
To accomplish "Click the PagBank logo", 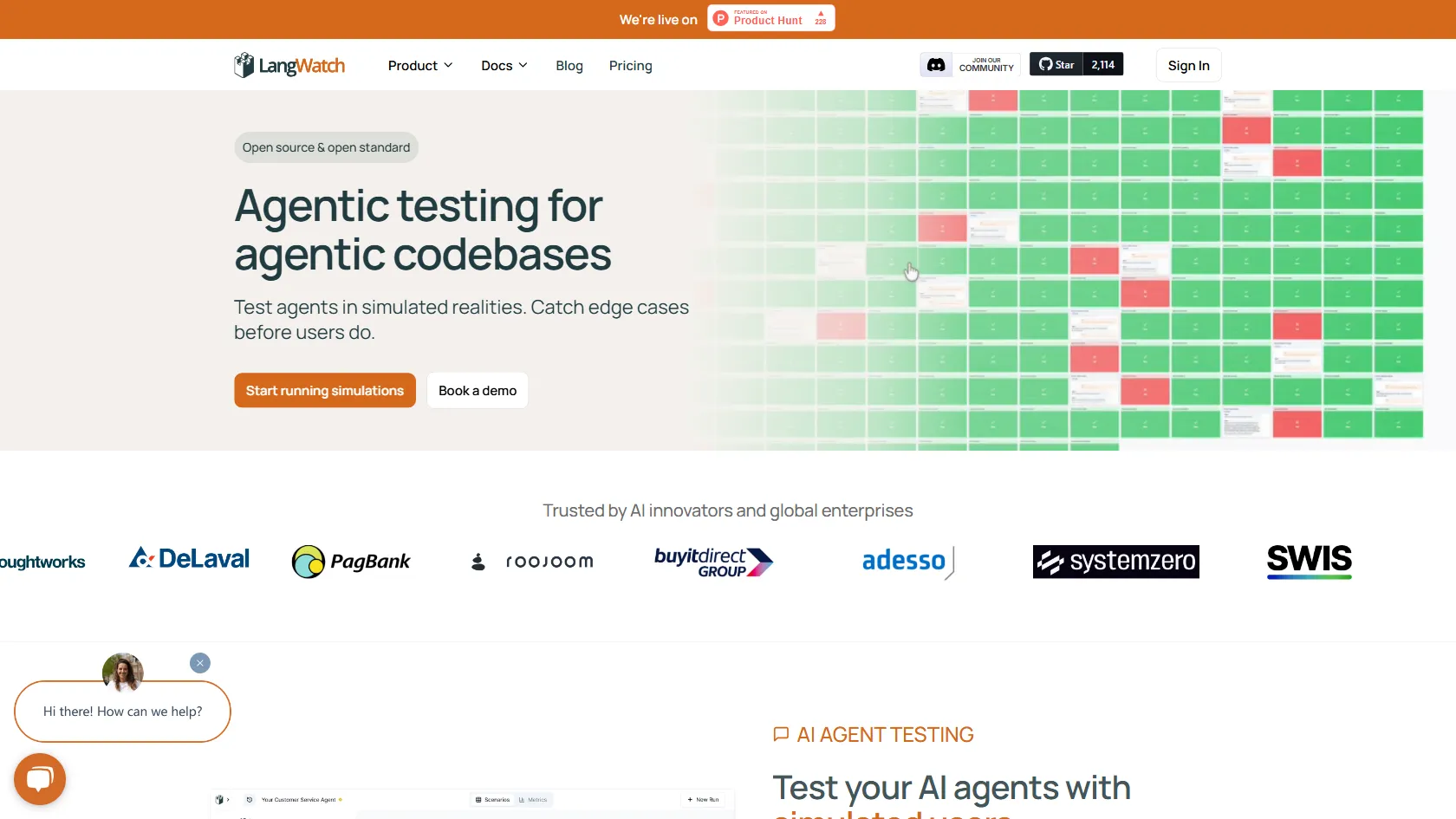I will [351, 562].
